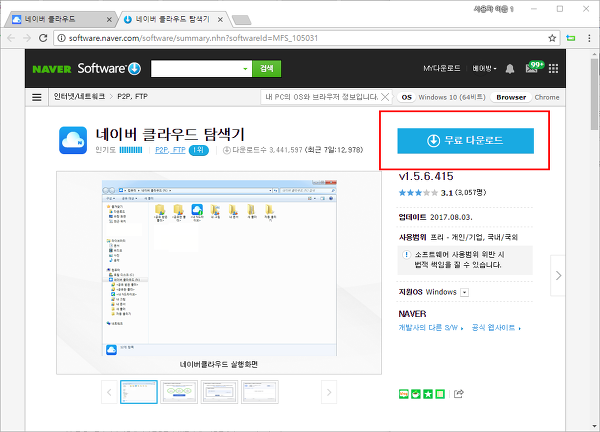The height and width of the screenshot is (432, 600).
Task: Click the NAVER developer name text
Action: [x=412, y=314]
